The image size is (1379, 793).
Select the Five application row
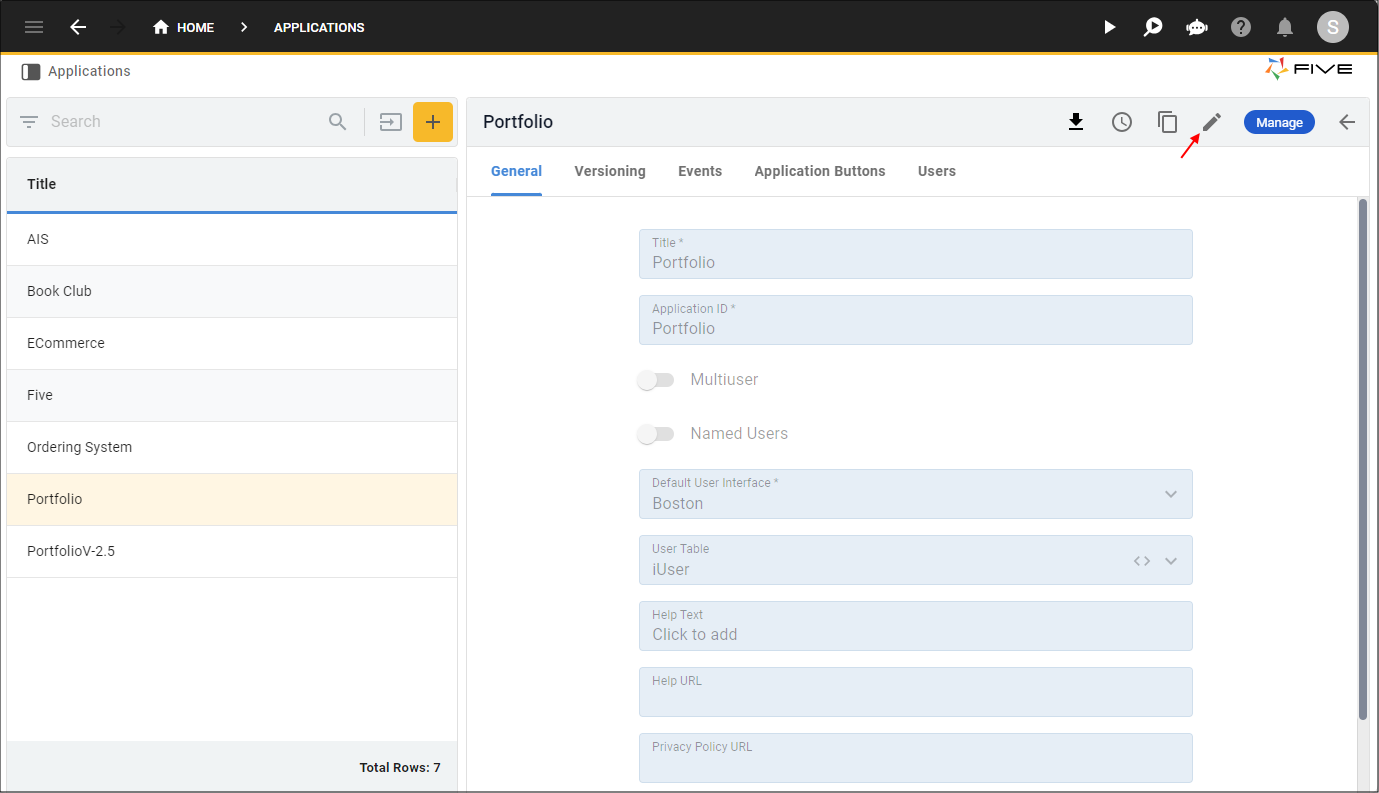click(x=232, y=396)
